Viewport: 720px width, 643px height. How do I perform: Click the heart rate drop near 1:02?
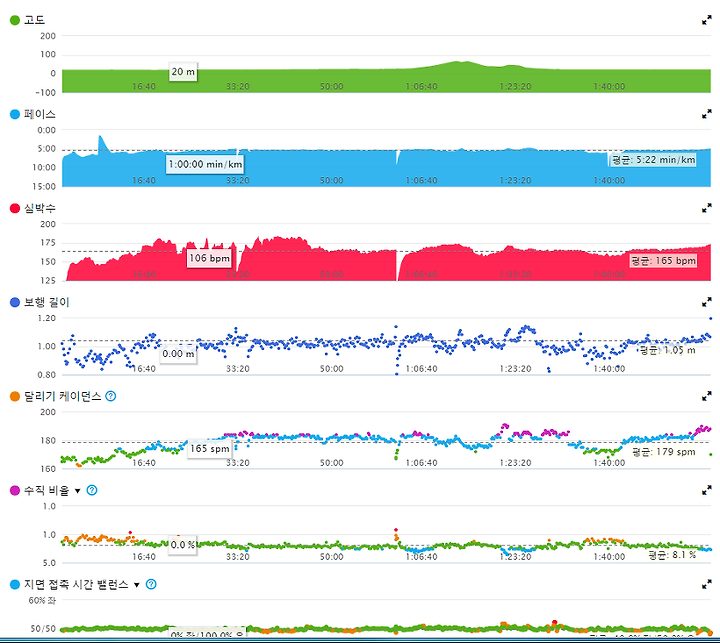397,265
